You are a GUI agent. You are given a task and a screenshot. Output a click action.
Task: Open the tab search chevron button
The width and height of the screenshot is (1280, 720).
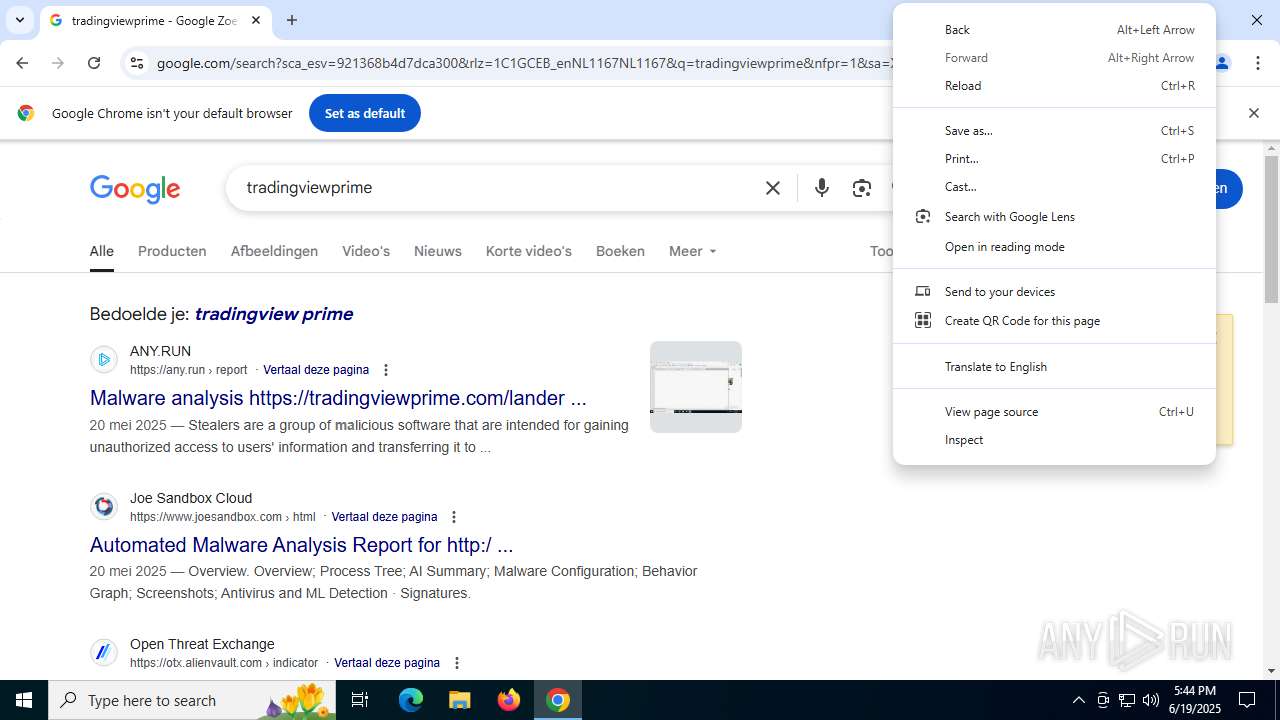click(20, 20)
